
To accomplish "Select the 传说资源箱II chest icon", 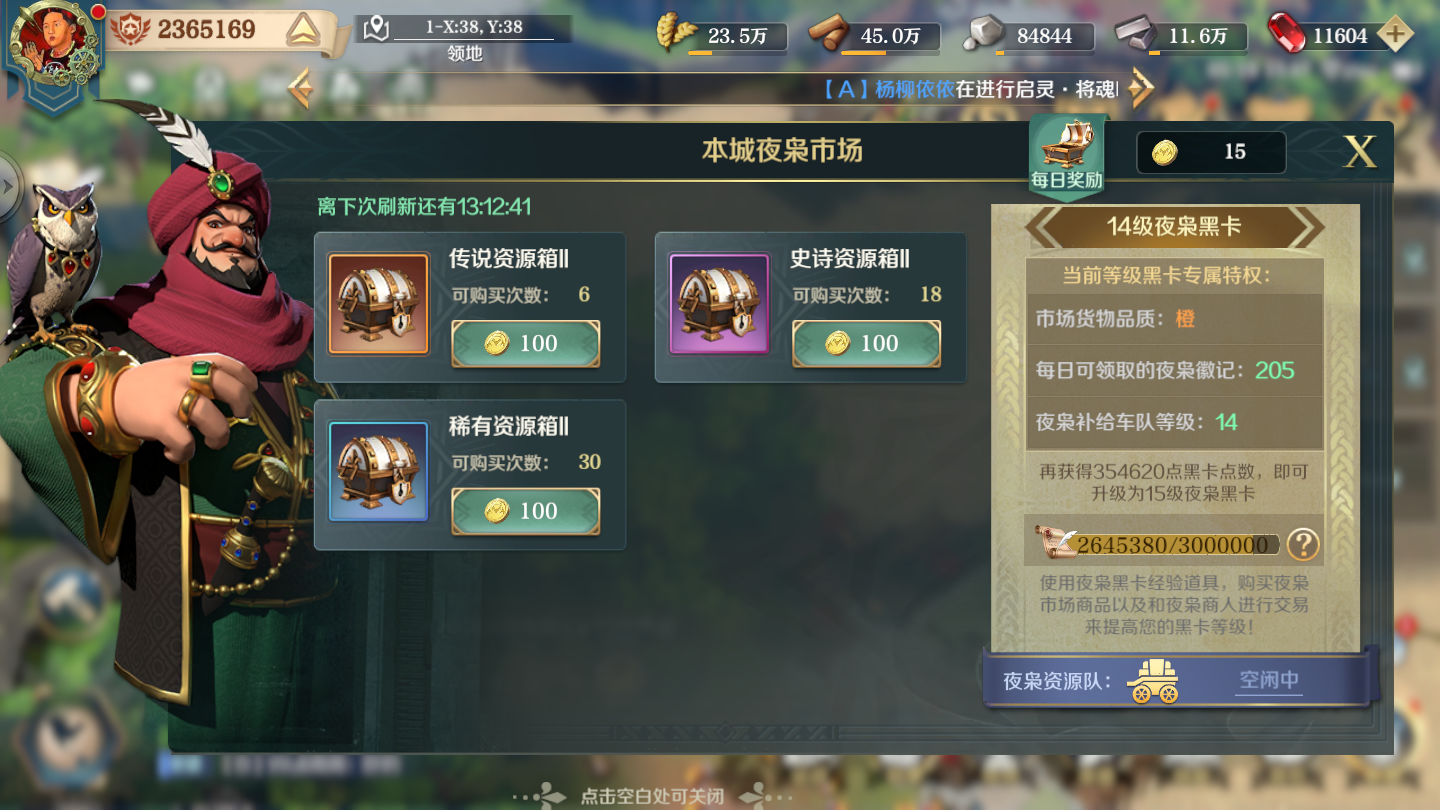I will pos(378,304).
